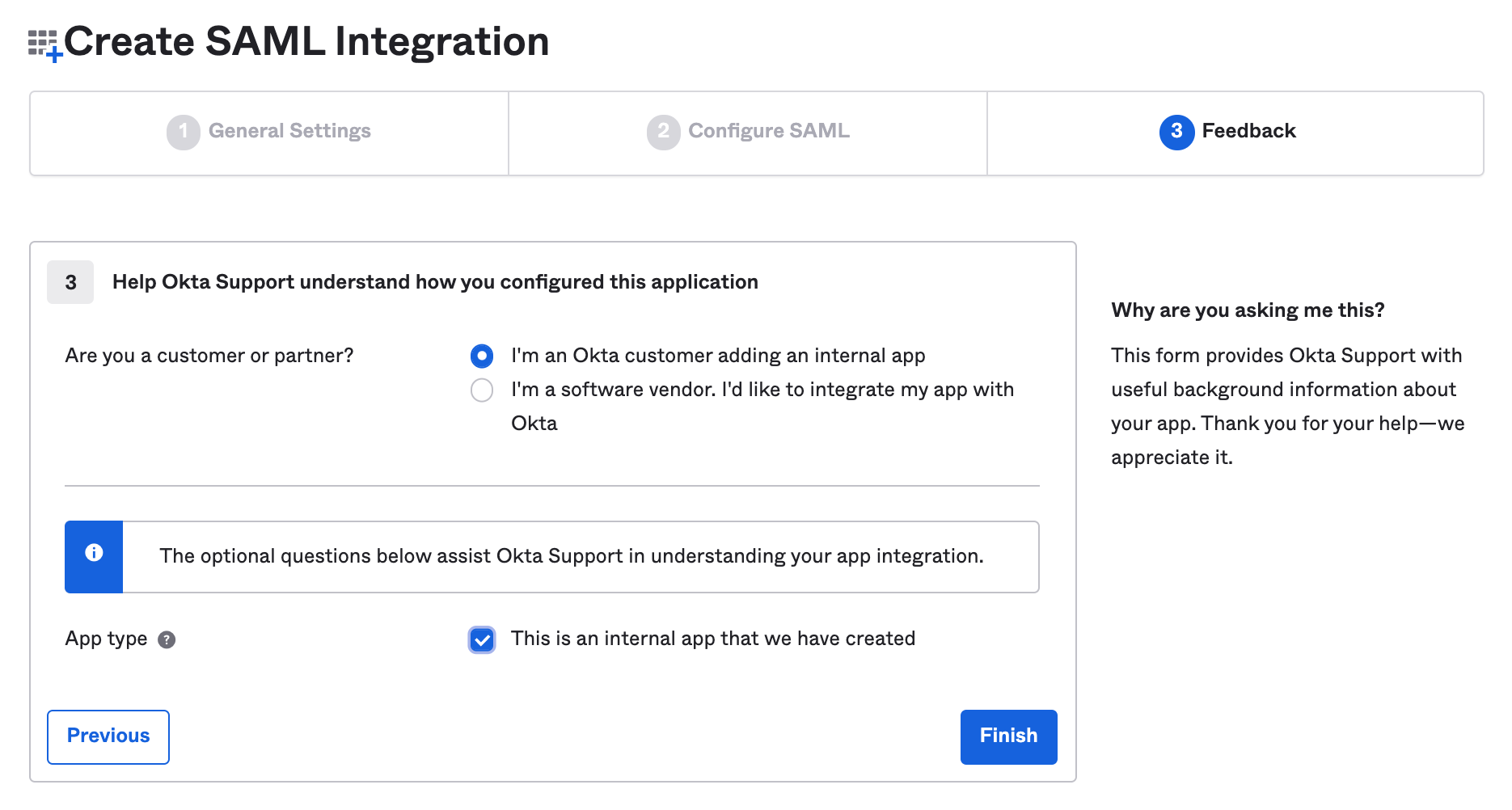The height and width of the screenshot is (810, 1512).
Task: Click the Finish button
Action: (1007, 736)
